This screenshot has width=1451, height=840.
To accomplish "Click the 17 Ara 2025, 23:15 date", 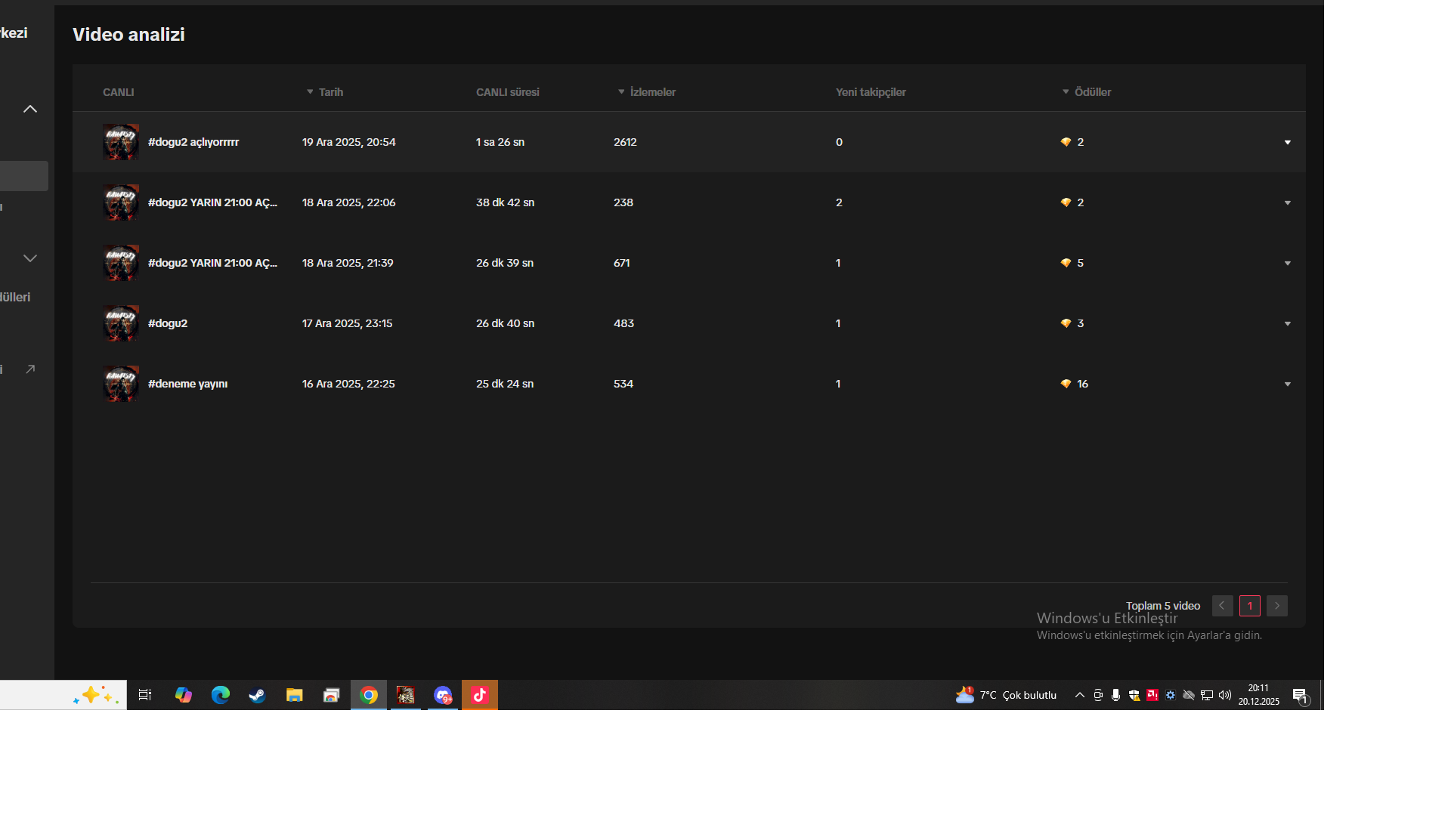I will tap(347, 323).
